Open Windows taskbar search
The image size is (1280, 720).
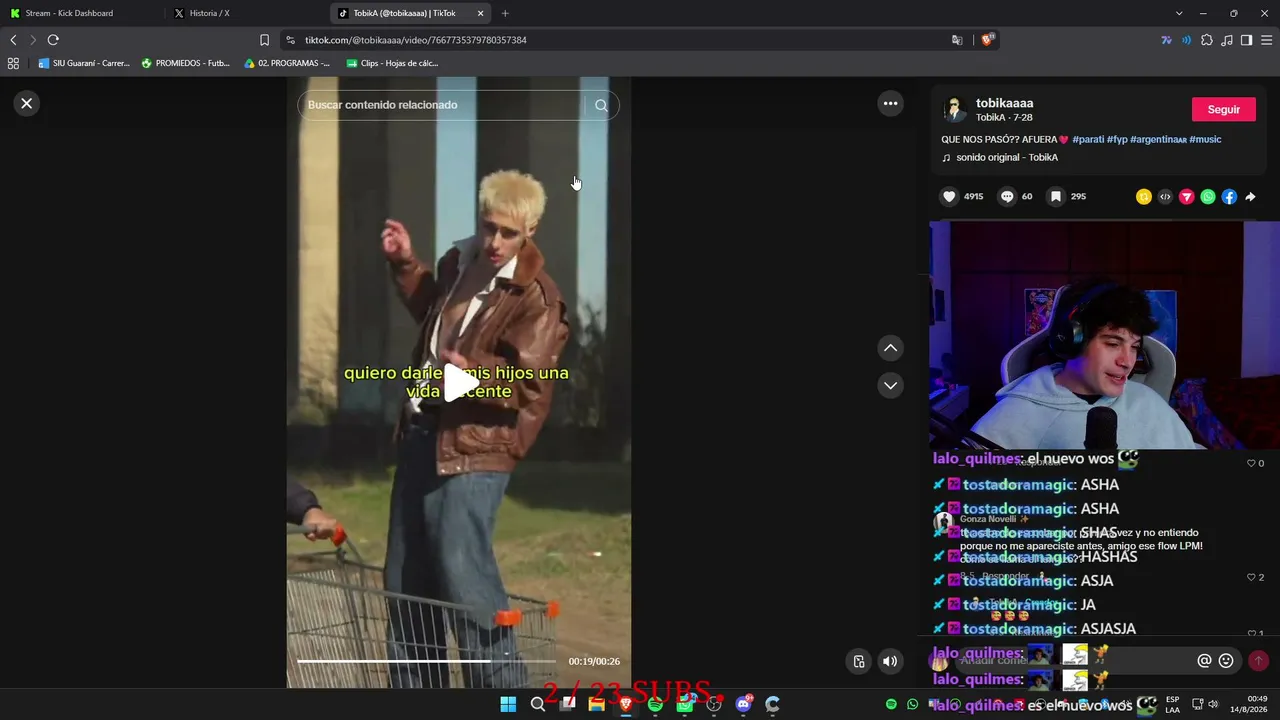[538, 704]
